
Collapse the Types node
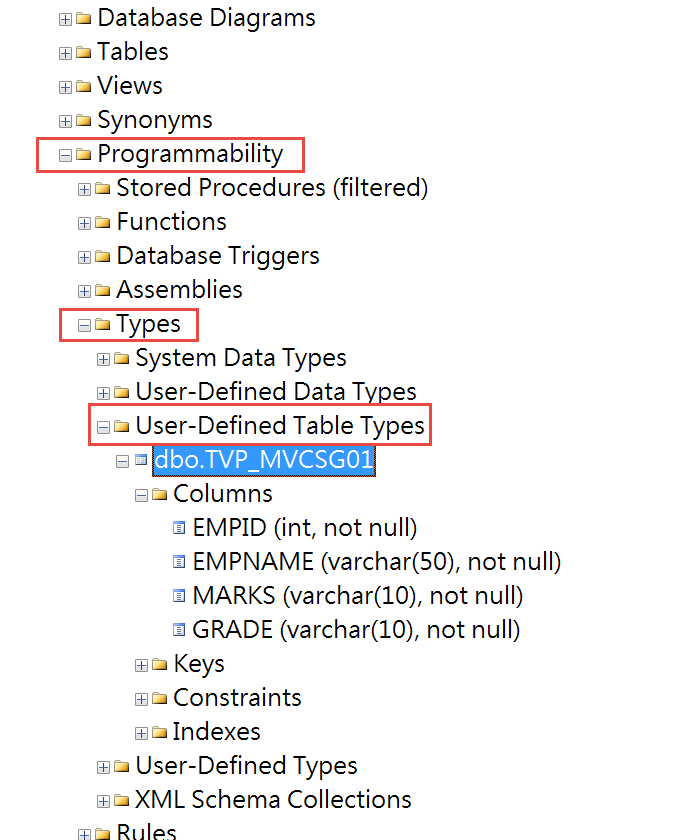[x=84, y=325]
